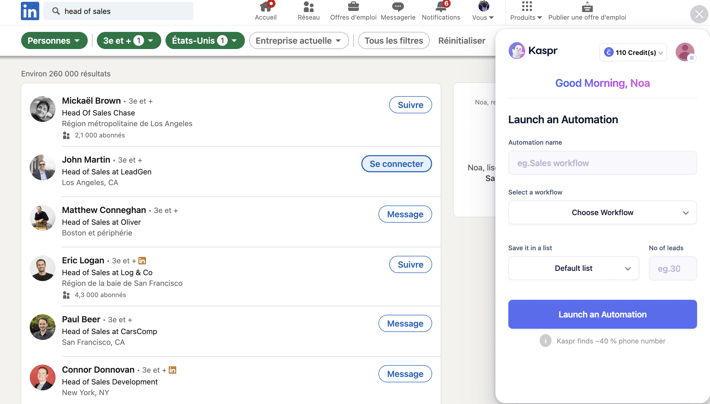
Task: Click Environ 260 000 résultats text
Action: coord(66,73)
